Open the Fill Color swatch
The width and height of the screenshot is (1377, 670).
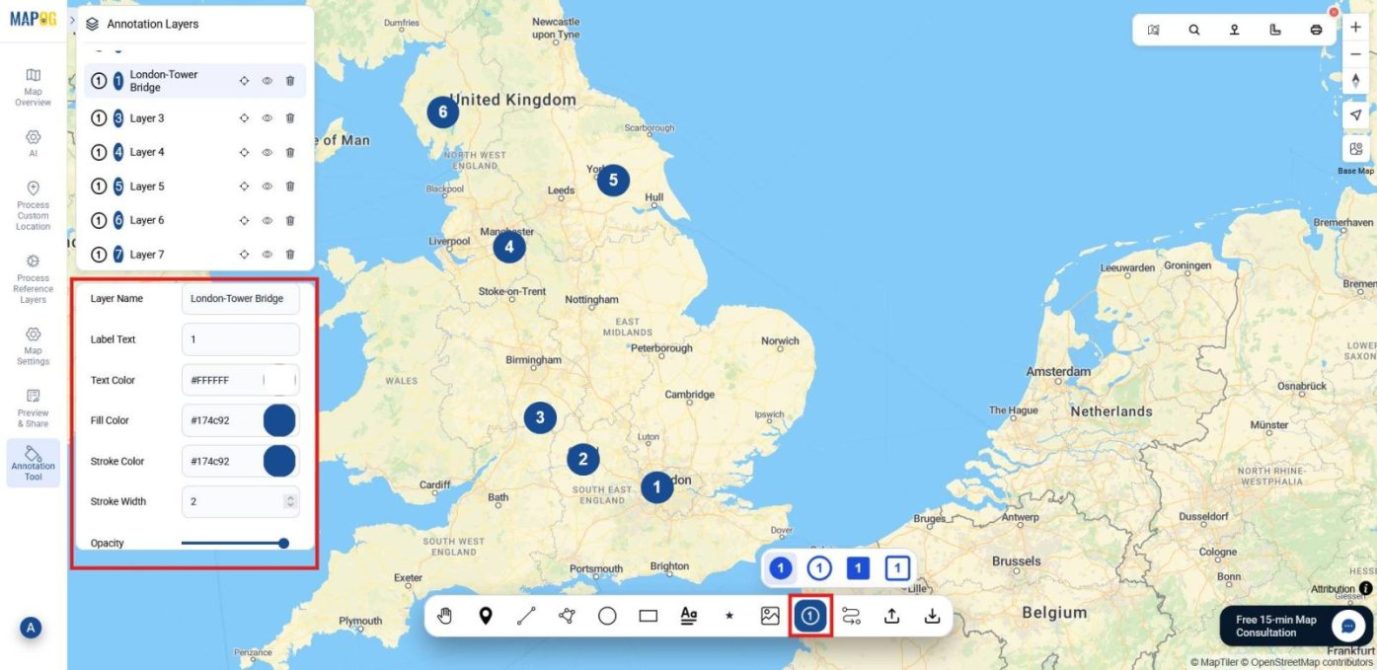(279, 420)
